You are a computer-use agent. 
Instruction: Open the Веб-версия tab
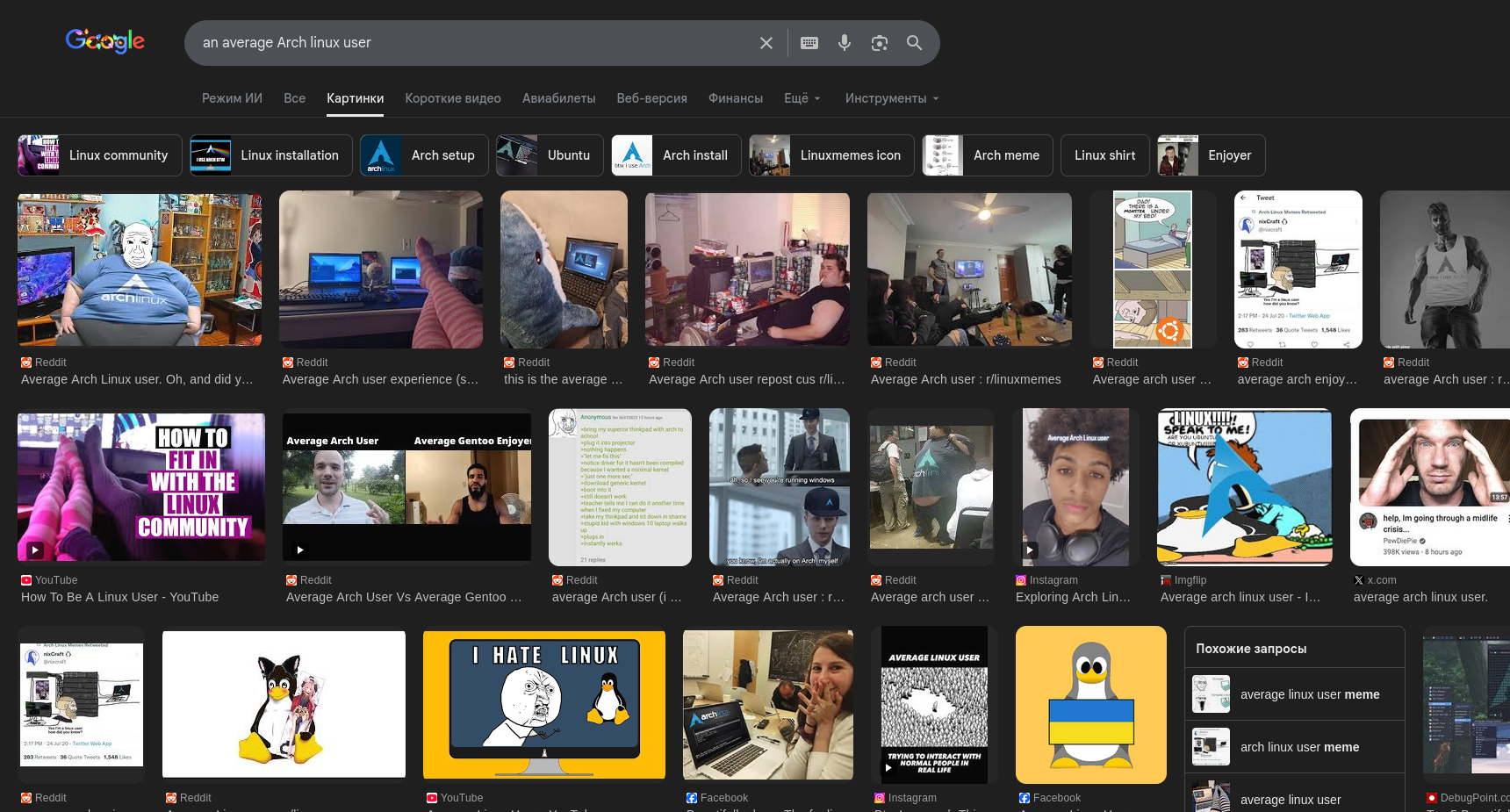(x=652, y=98)
